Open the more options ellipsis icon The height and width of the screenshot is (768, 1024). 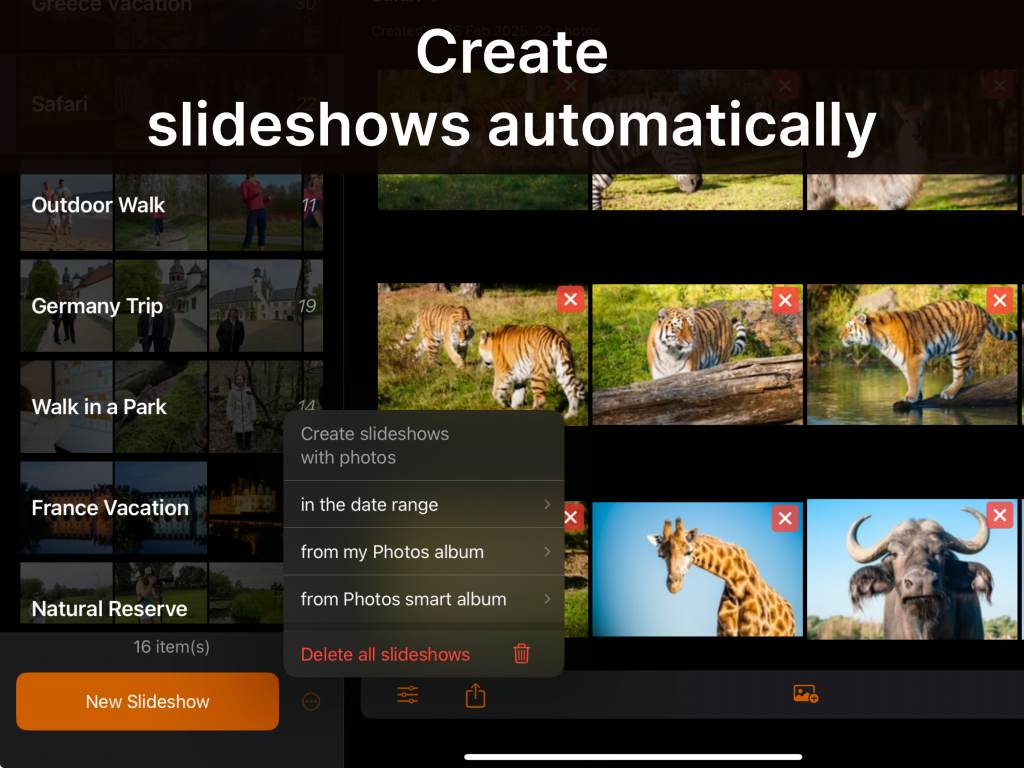[x=312, y=701]
